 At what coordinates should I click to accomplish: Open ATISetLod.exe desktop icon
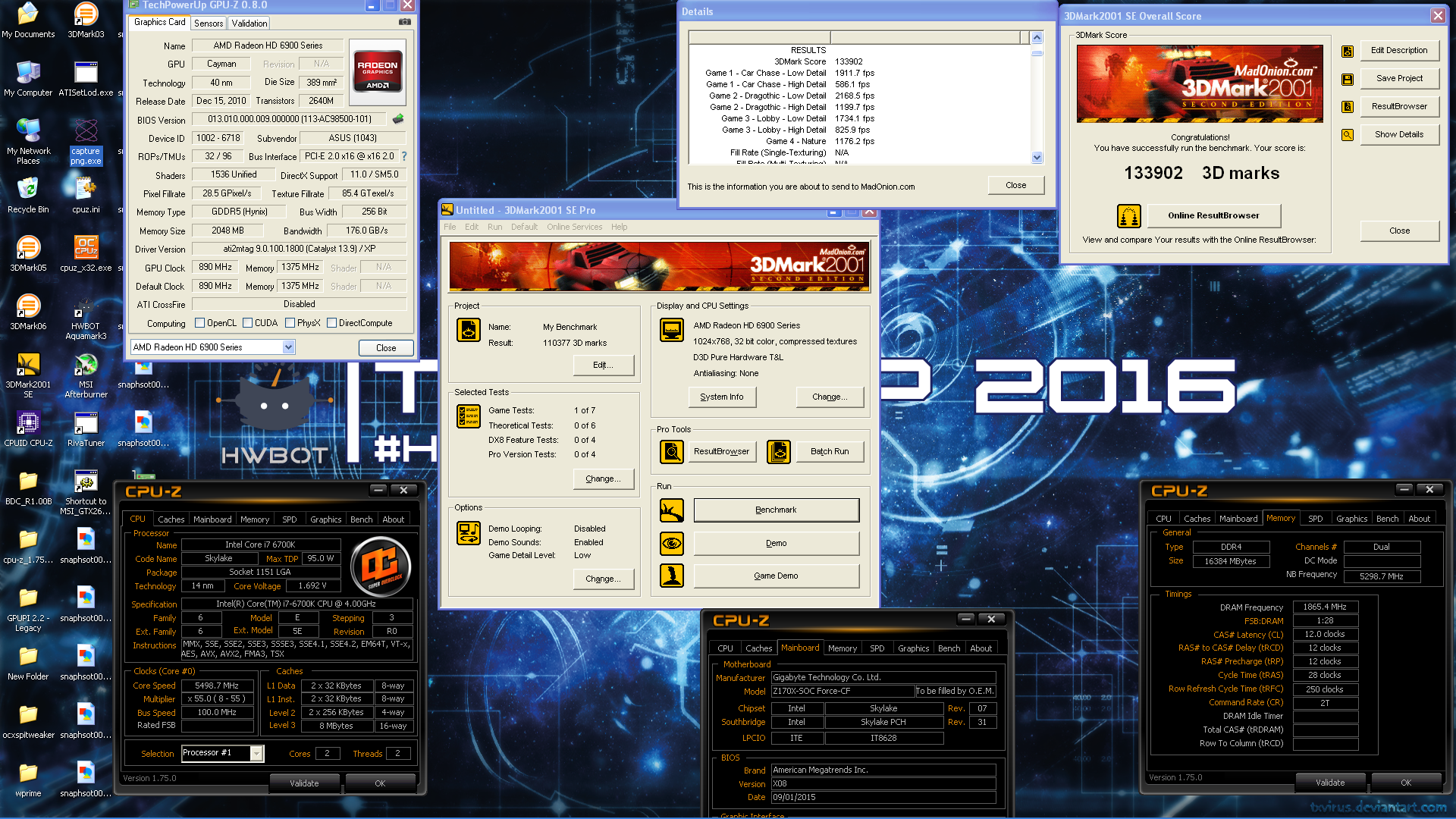tap(86, 79)
